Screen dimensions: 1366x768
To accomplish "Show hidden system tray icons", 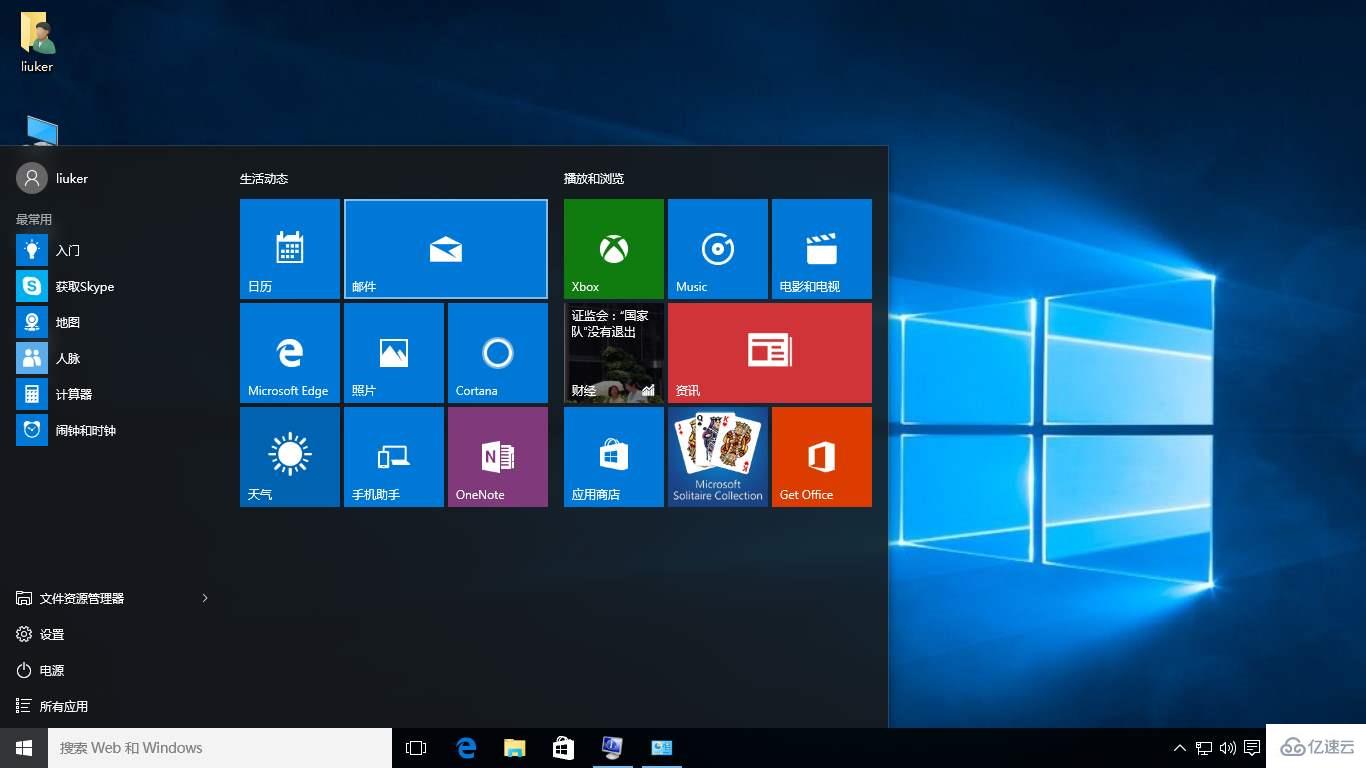I will (1179, 748).
